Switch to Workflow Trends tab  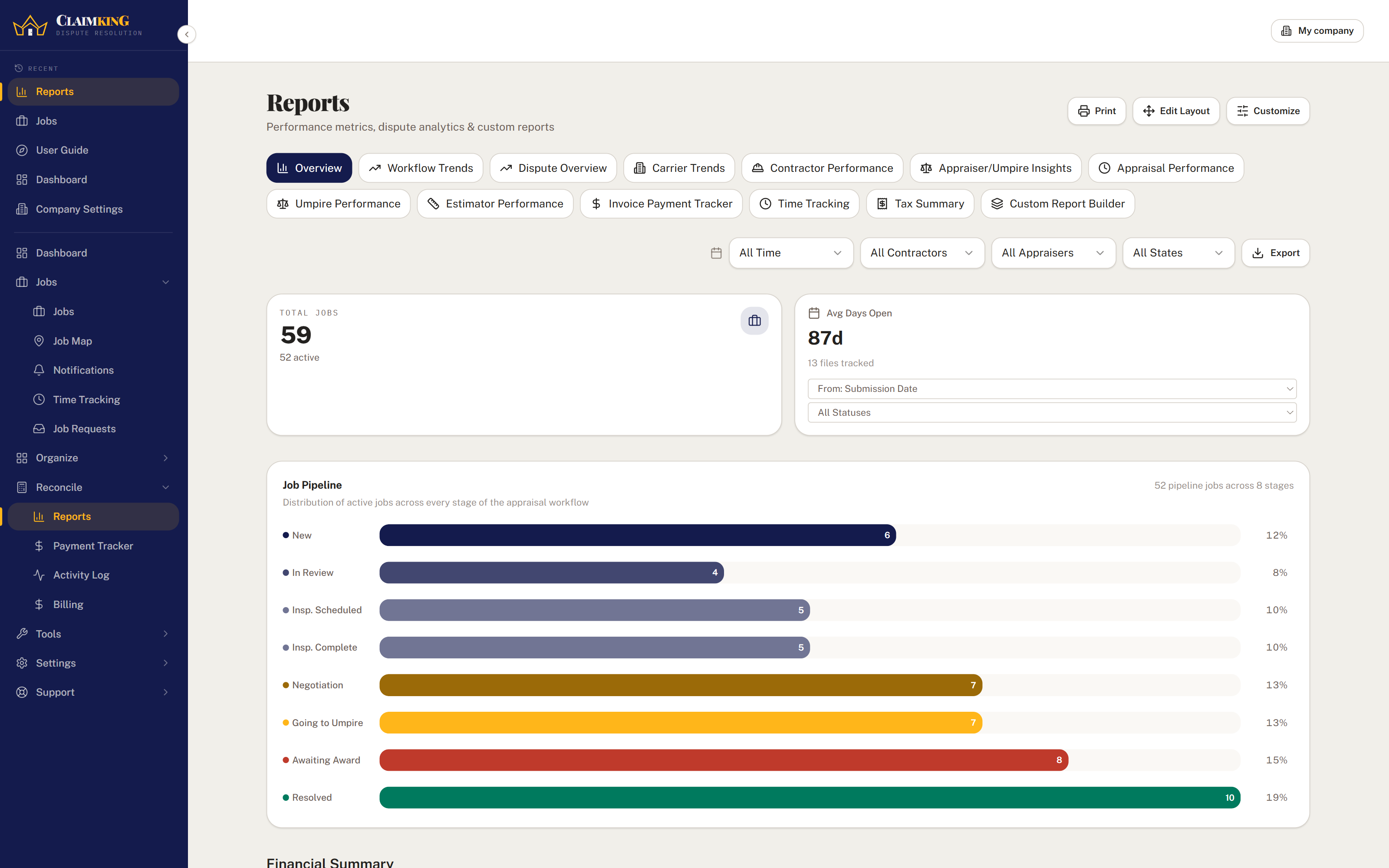tap(421, 168)
